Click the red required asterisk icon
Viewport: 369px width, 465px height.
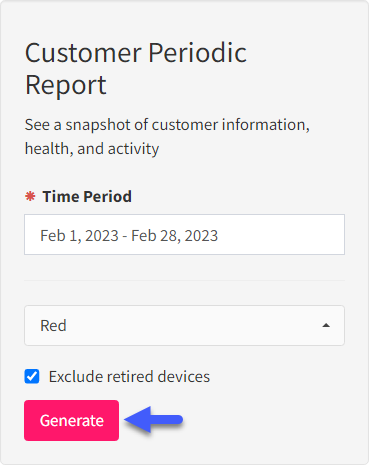tap(30, 196)
